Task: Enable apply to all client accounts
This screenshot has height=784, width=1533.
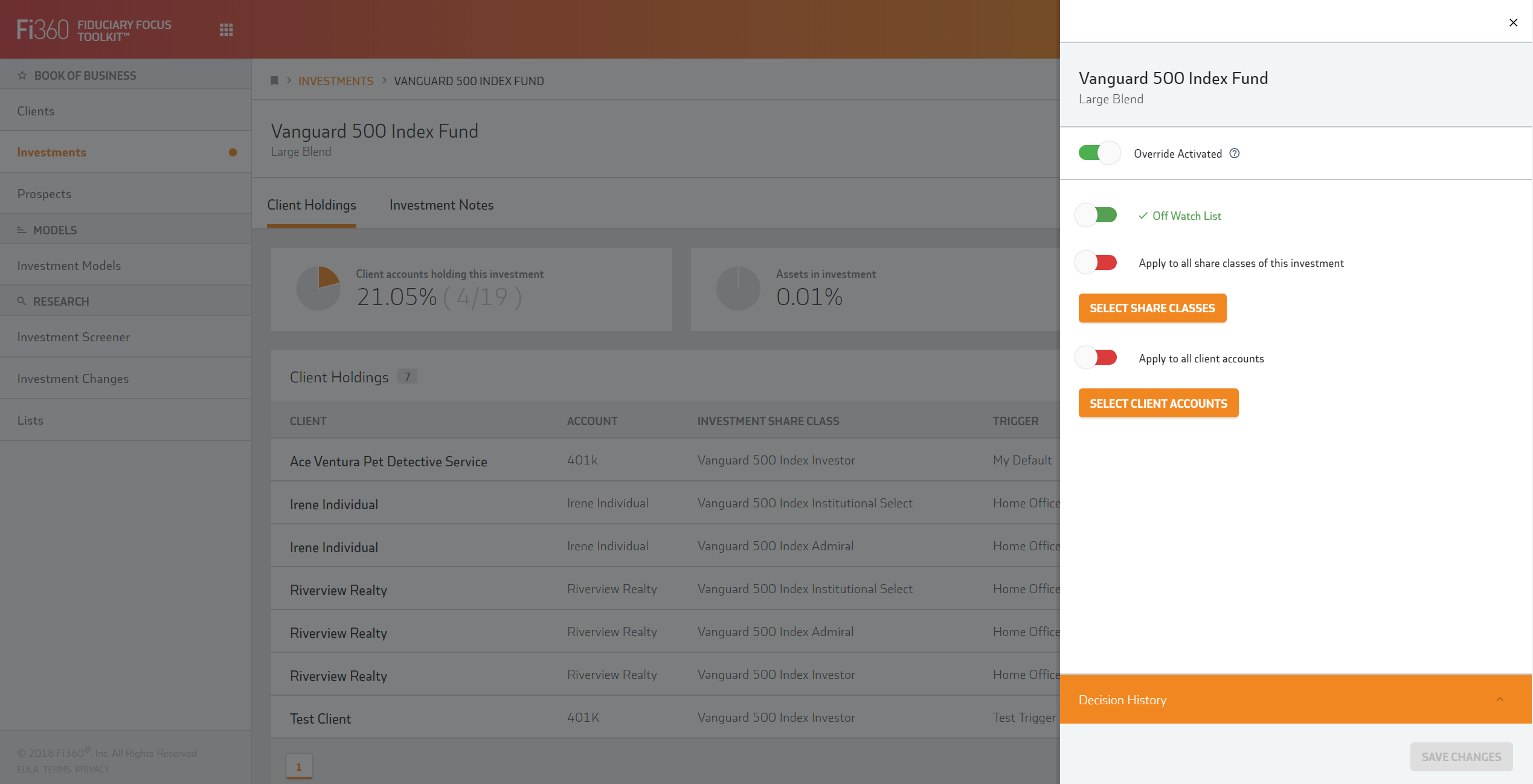Action: [1096, 358]
